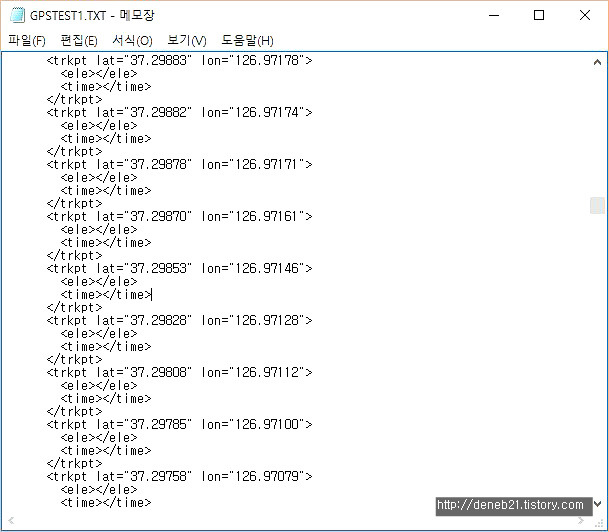Click the </trkpt> line after lat 37.29870 block
Viewport: 609px width, 532px height.
(x=75, y=256)
